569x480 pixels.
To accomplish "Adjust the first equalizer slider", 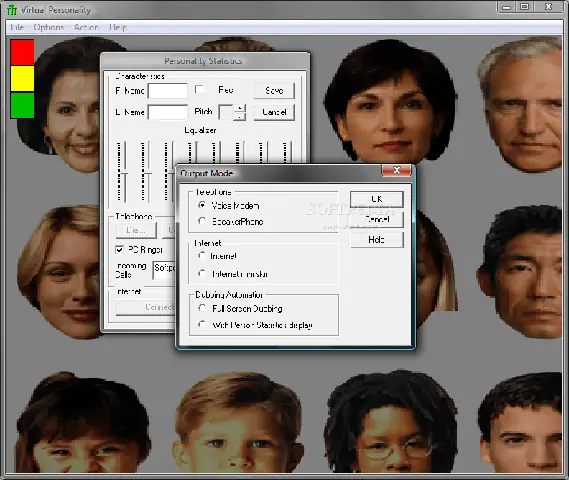I will 122,172.
